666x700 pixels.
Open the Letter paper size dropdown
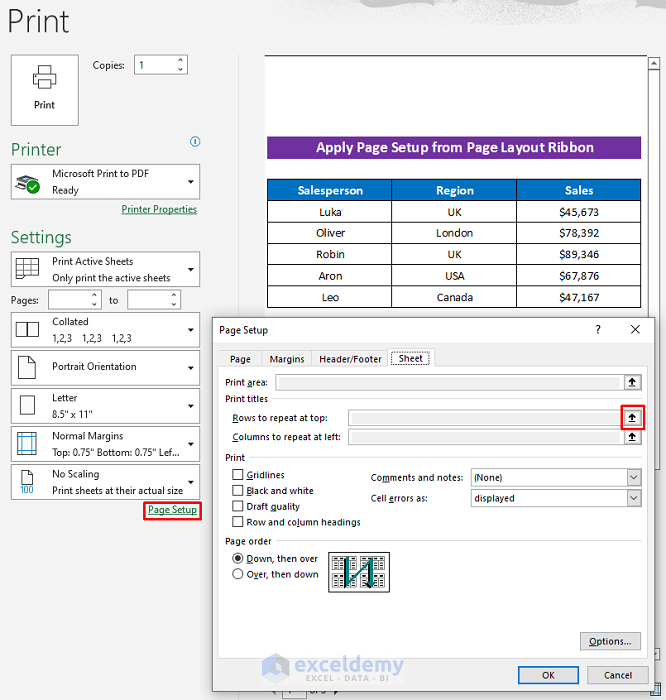tap(191, 406)
